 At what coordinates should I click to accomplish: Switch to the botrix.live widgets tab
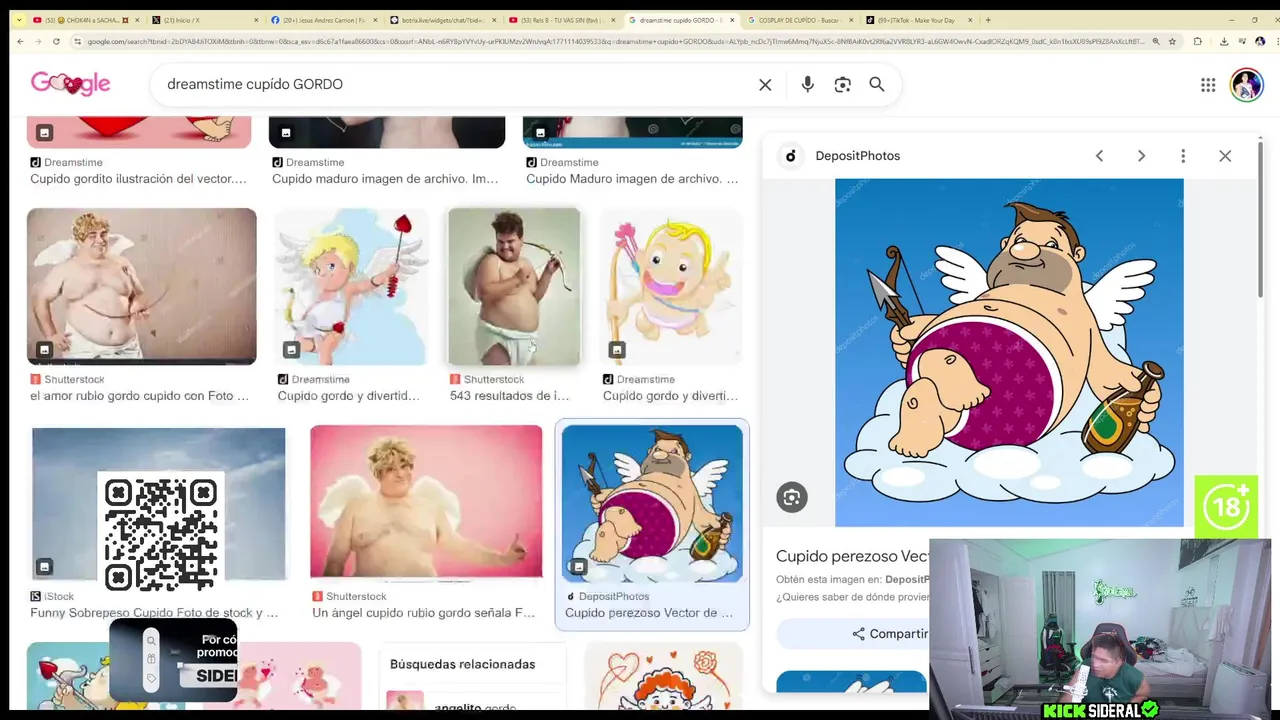441,20
